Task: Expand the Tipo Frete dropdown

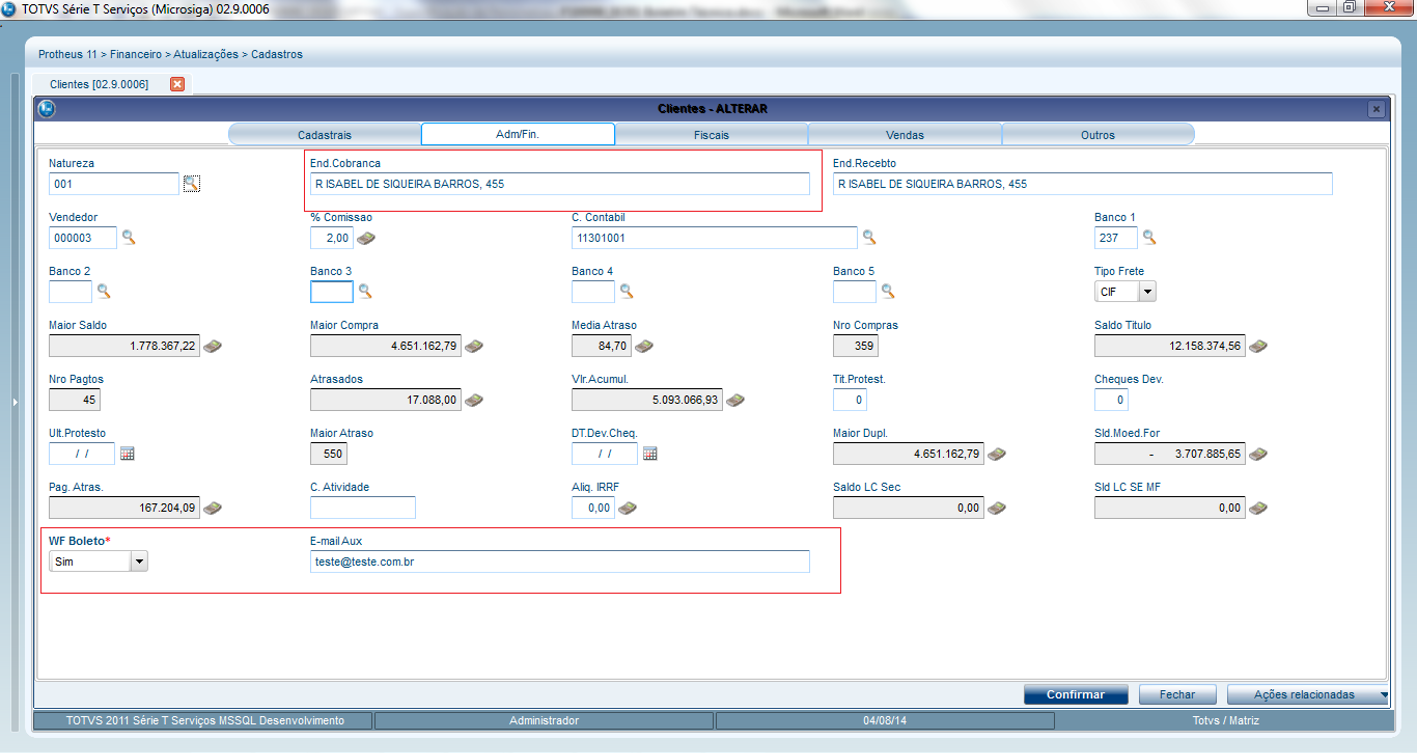Action: (1147, 292)
